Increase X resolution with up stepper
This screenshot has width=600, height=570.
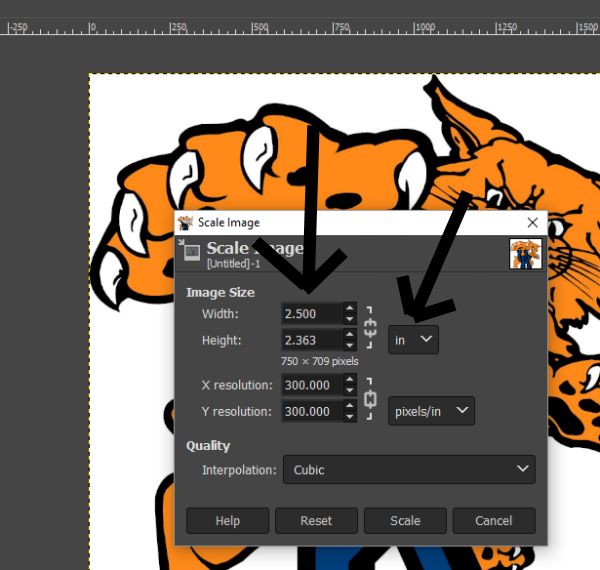click(349, 379)
